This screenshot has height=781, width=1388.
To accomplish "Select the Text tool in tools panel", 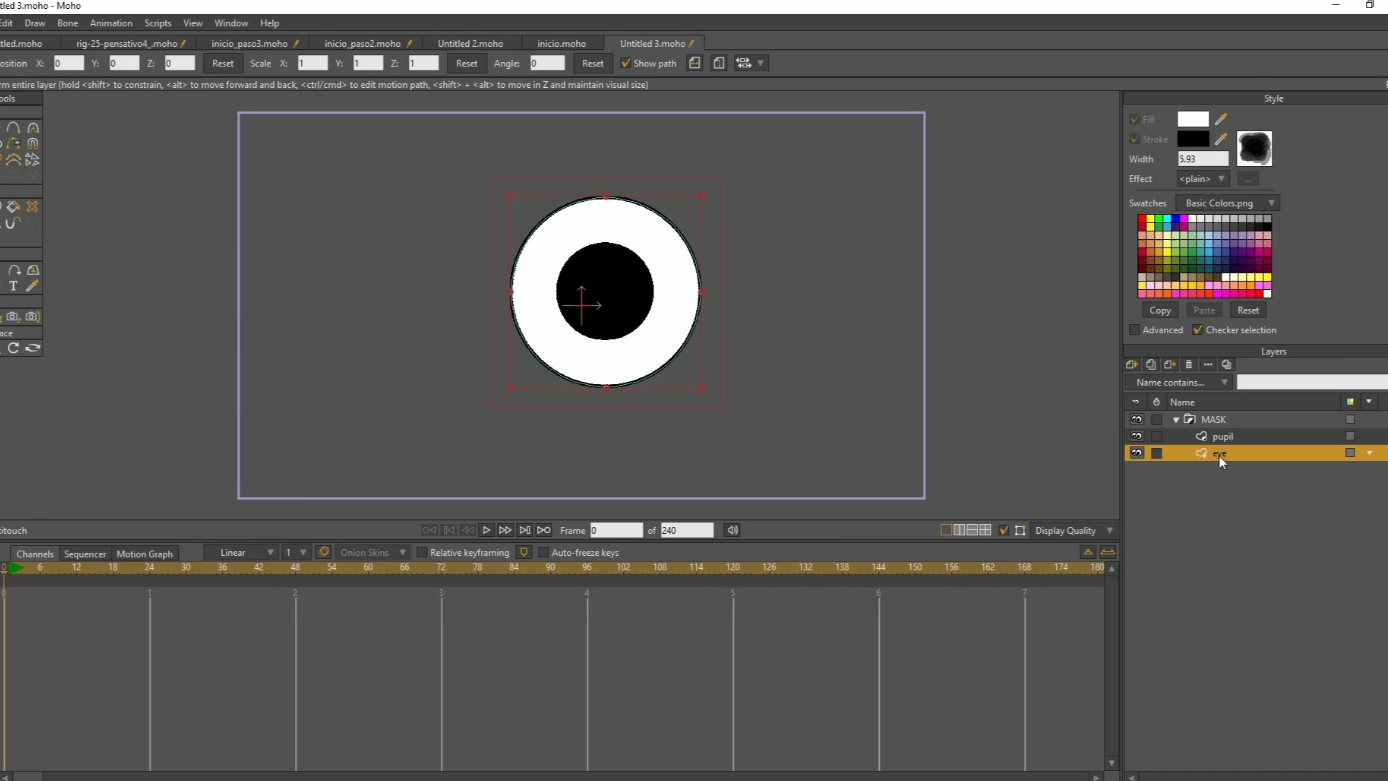I will pyautogui.click(x=13, y=287).
